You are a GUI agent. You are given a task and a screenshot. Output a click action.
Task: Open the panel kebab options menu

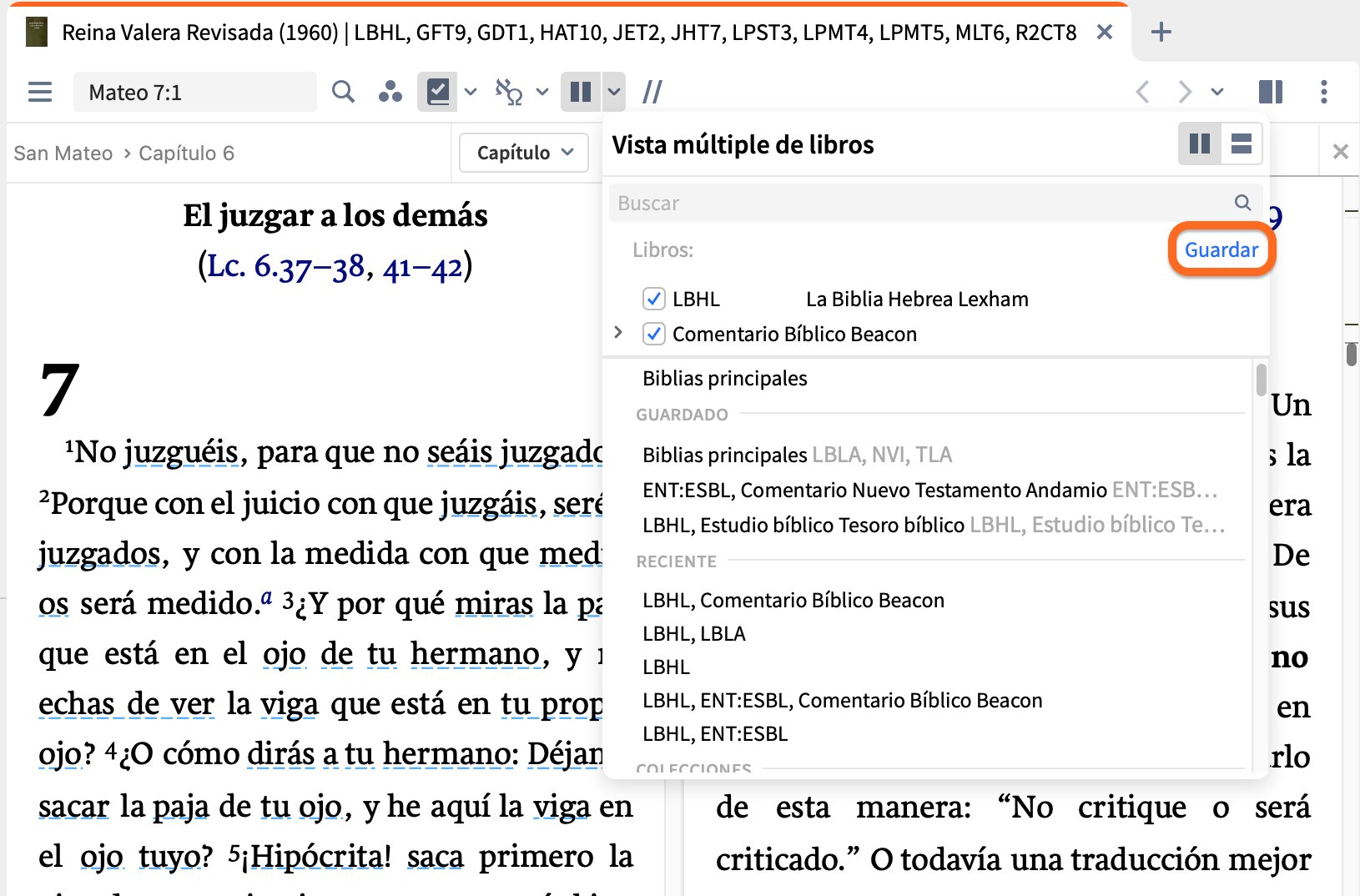coord(1324,92)
